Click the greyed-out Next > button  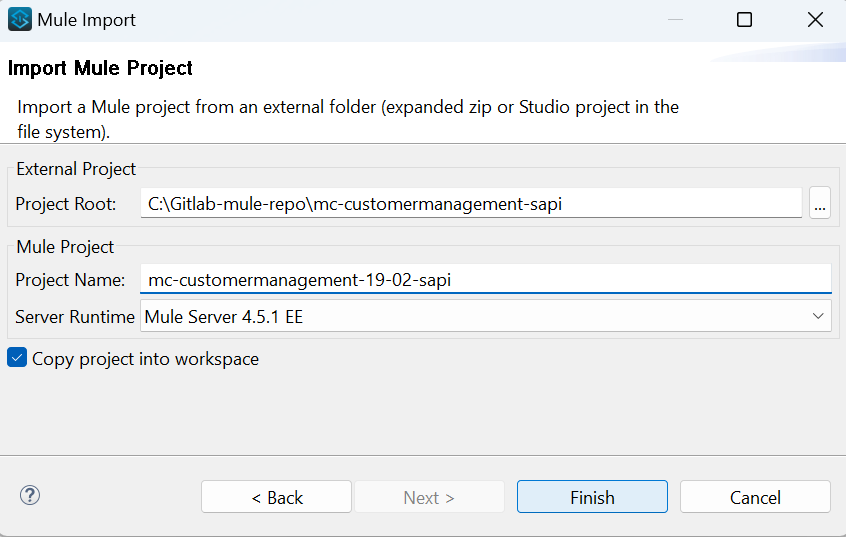coord(429,497)
